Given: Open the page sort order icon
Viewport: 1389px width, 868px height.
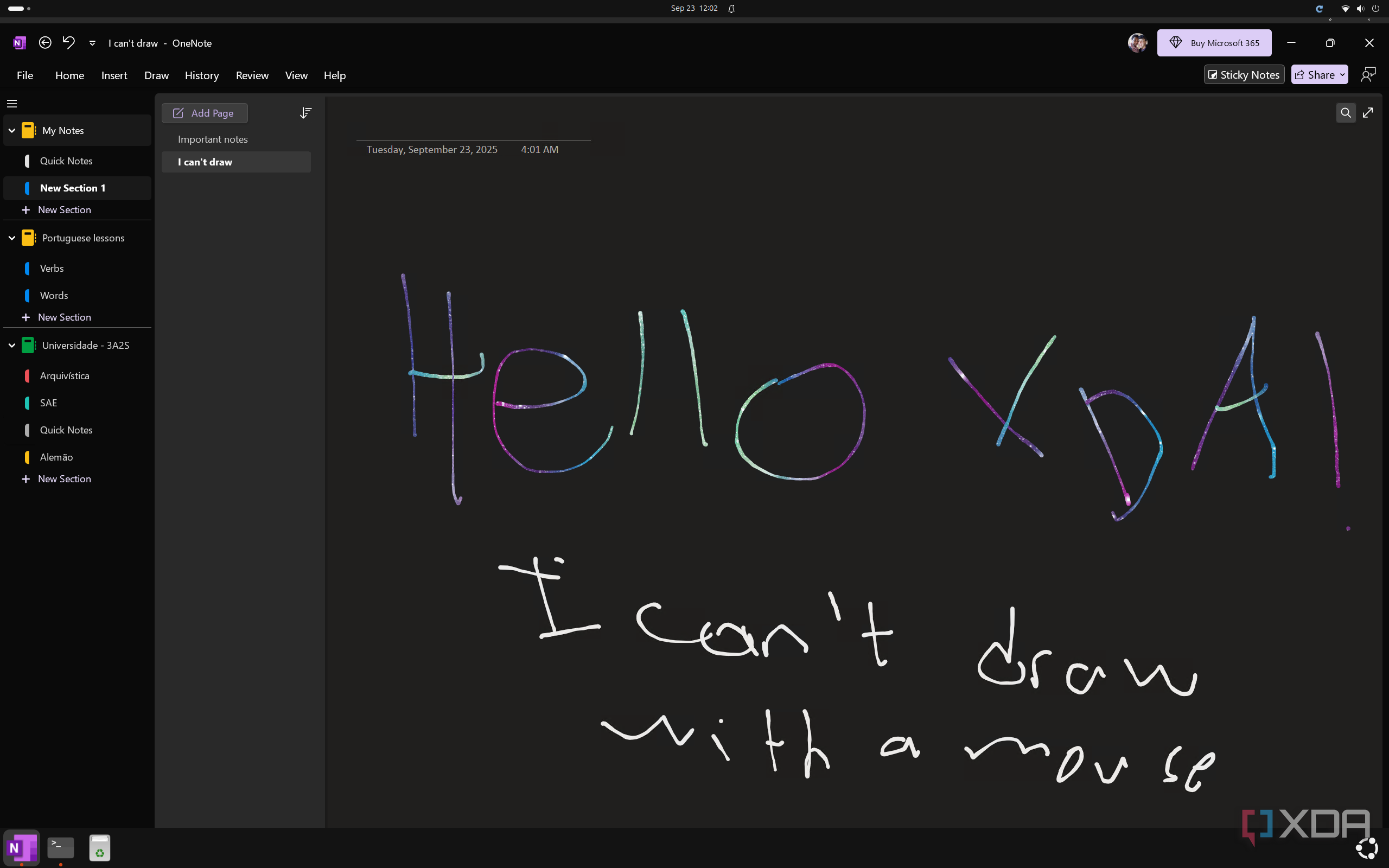Looking at the screenshot, I should click(x=305, y=113).
